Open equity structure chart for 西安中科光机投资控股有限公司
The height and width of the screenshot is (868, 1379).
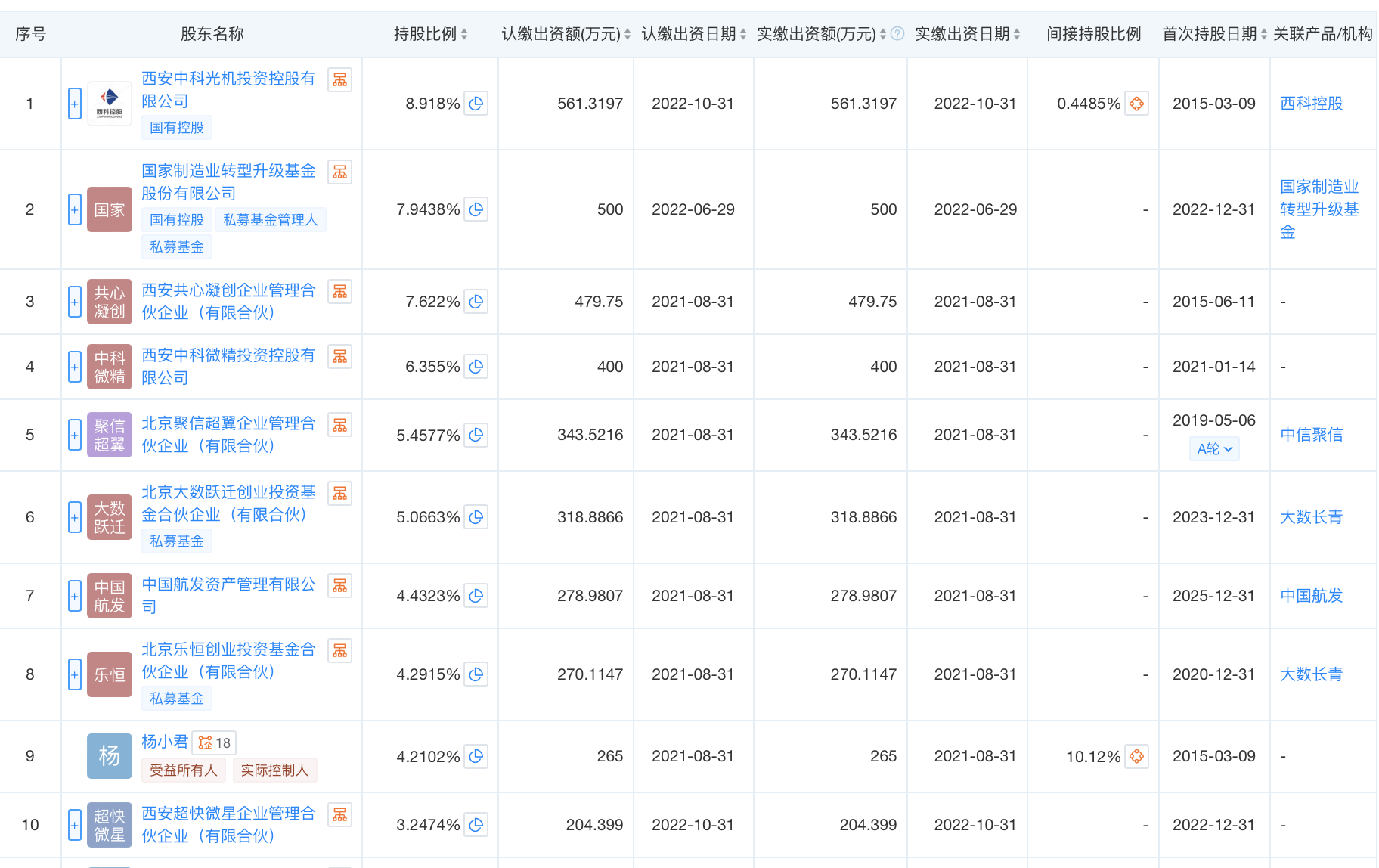[340, 79]
